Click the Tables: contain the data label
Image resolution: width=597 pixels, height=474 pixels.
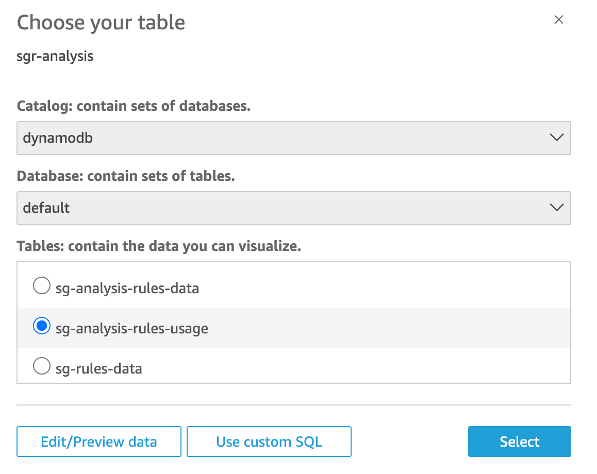click(x=159, y=246)
